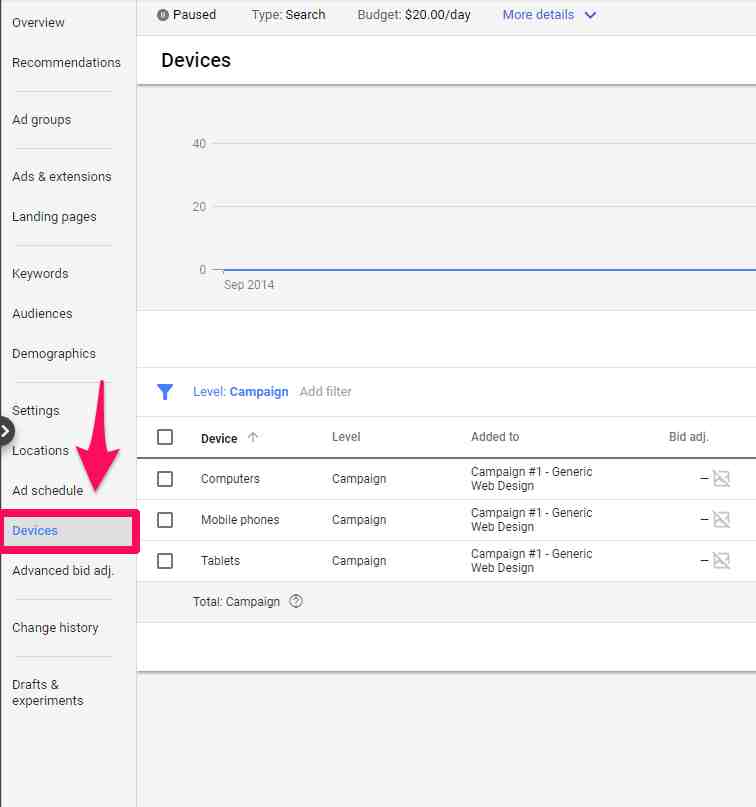The image size is (756, 807).
Task: Open the Level: Campaign filter
Action: 240,392
